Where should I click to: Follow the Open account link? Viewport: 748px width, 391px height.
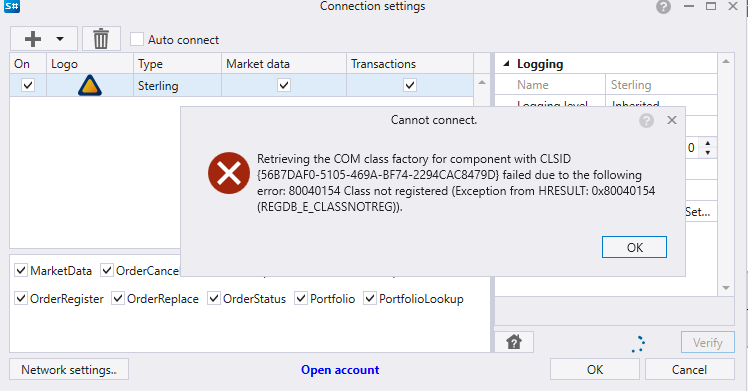click(x=340, y=370)
